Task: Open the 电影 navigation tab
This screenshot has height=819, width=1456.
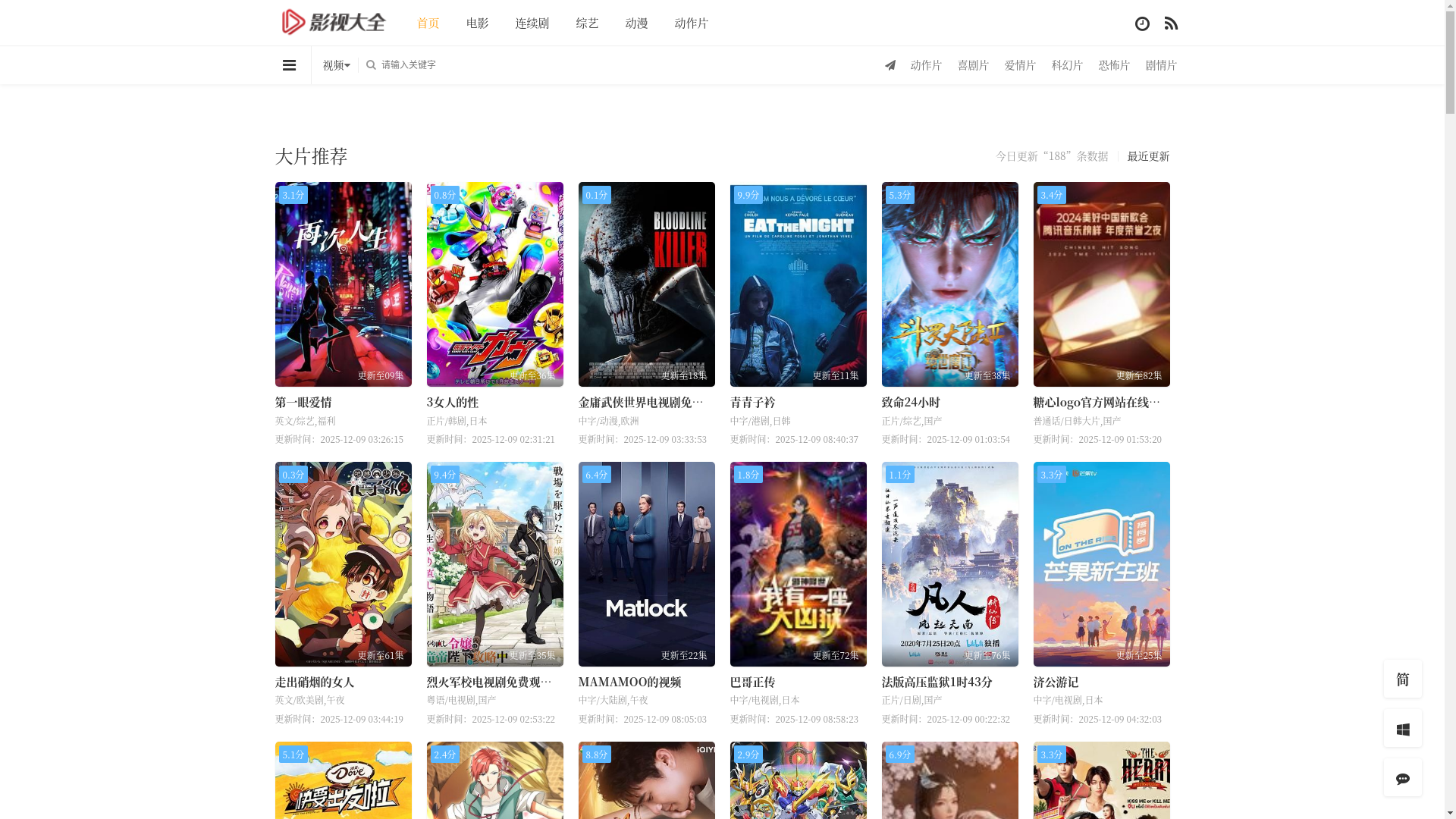Action: (x=477, y=24)
